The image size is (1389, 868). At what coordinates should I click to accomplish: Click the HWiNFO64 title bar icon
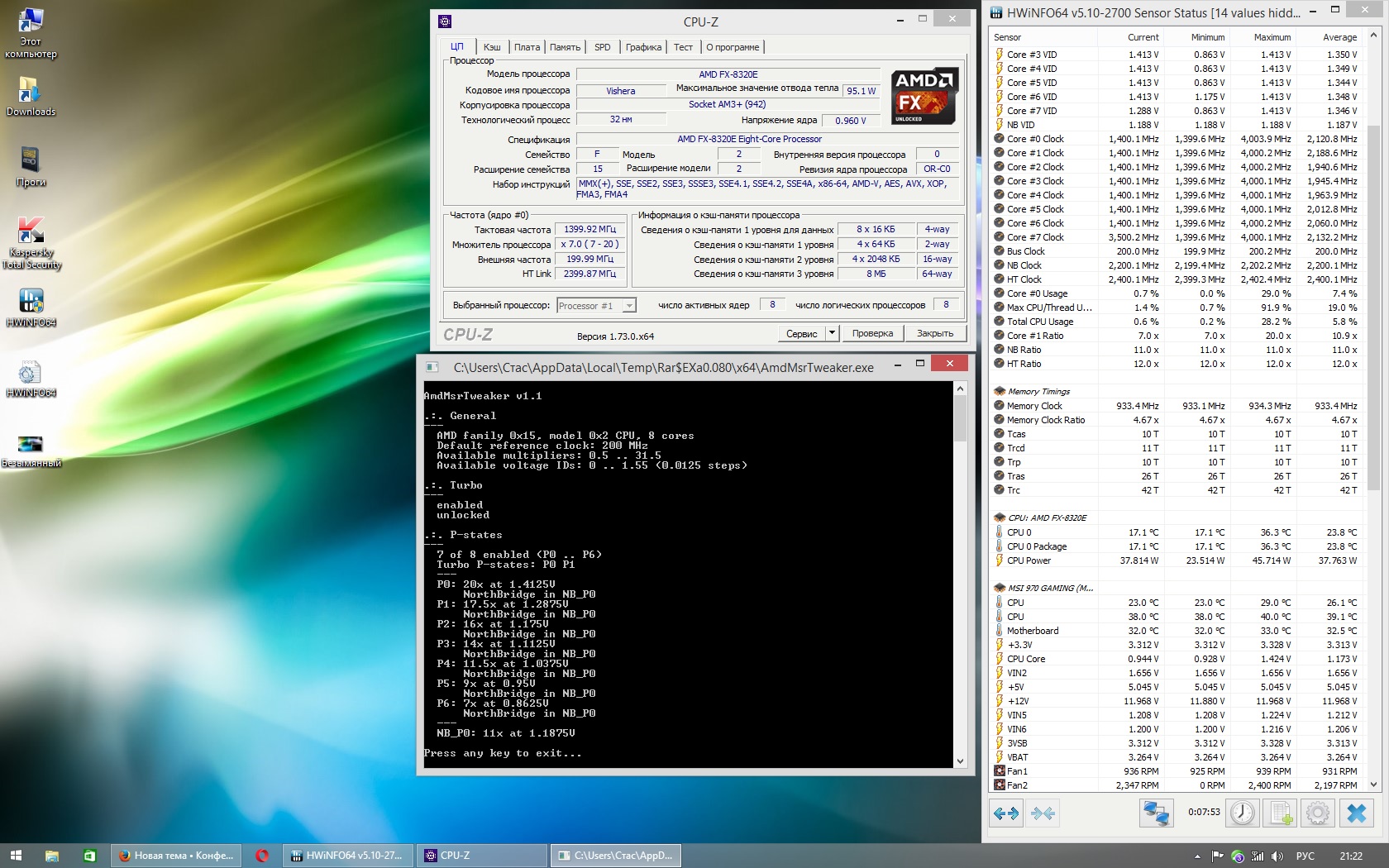(x=997, y=12)
